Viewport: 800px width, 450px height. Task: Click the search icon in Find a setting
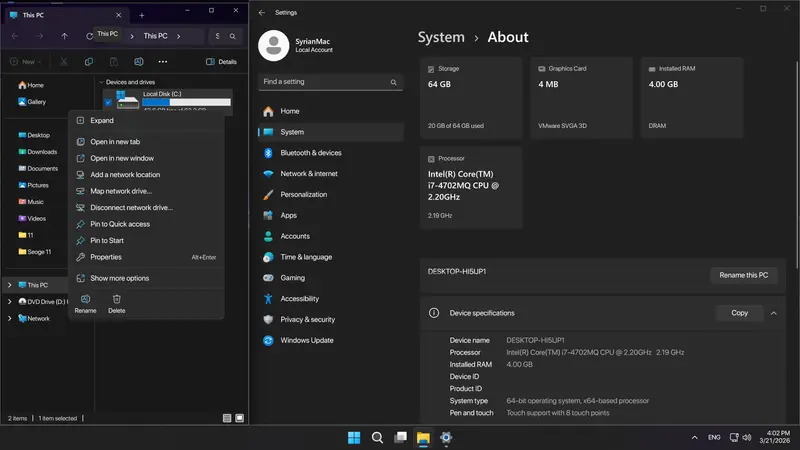(393, 82)
